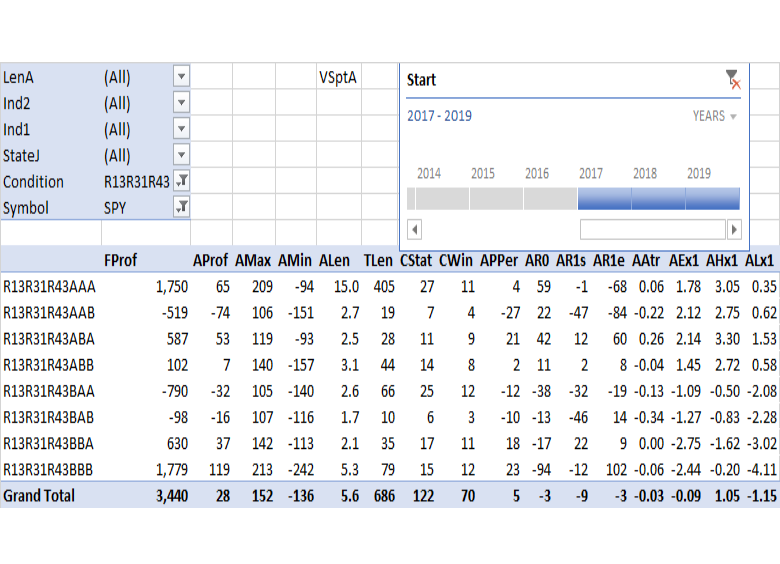Select the Grand Total row label

[x=39, y=496]
